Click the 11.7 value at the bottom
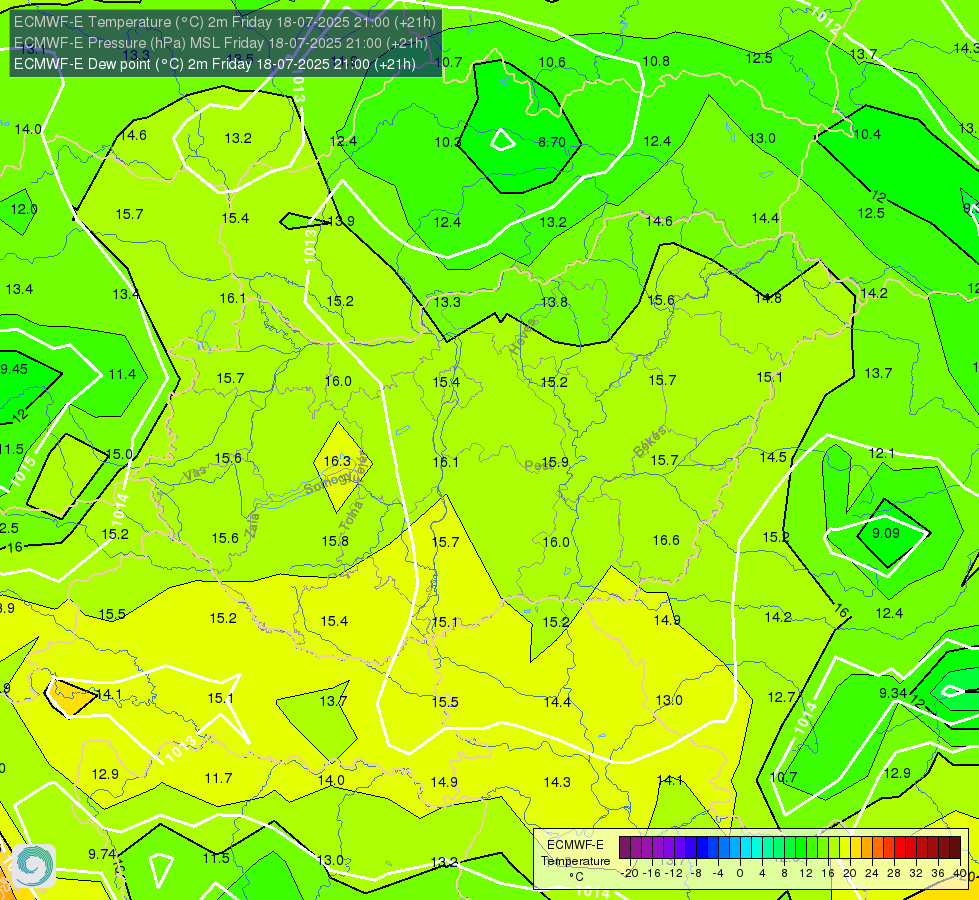The width and height of the screenshot is (979, 900). [x=219, y=778]
